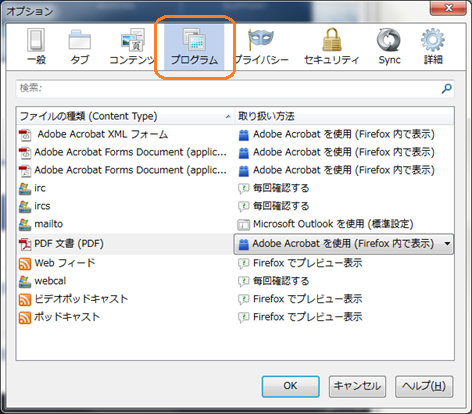Viewport: 472px width, 414px height.
Task: Select the "ポッドキャスト" row label
Action: (x=67, y=317)
